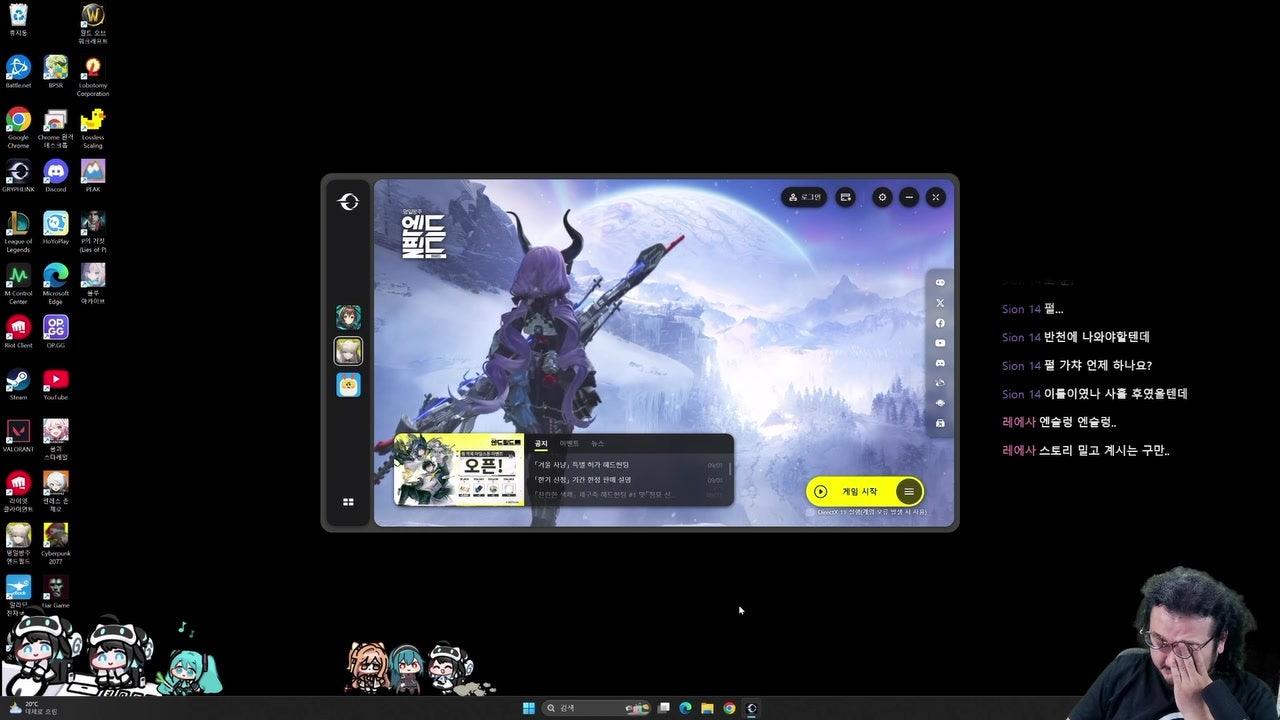The width and height of the screenshot is (1280, 720).
Task: Open the redeem card icon beside login
Action: click(846, 197)
